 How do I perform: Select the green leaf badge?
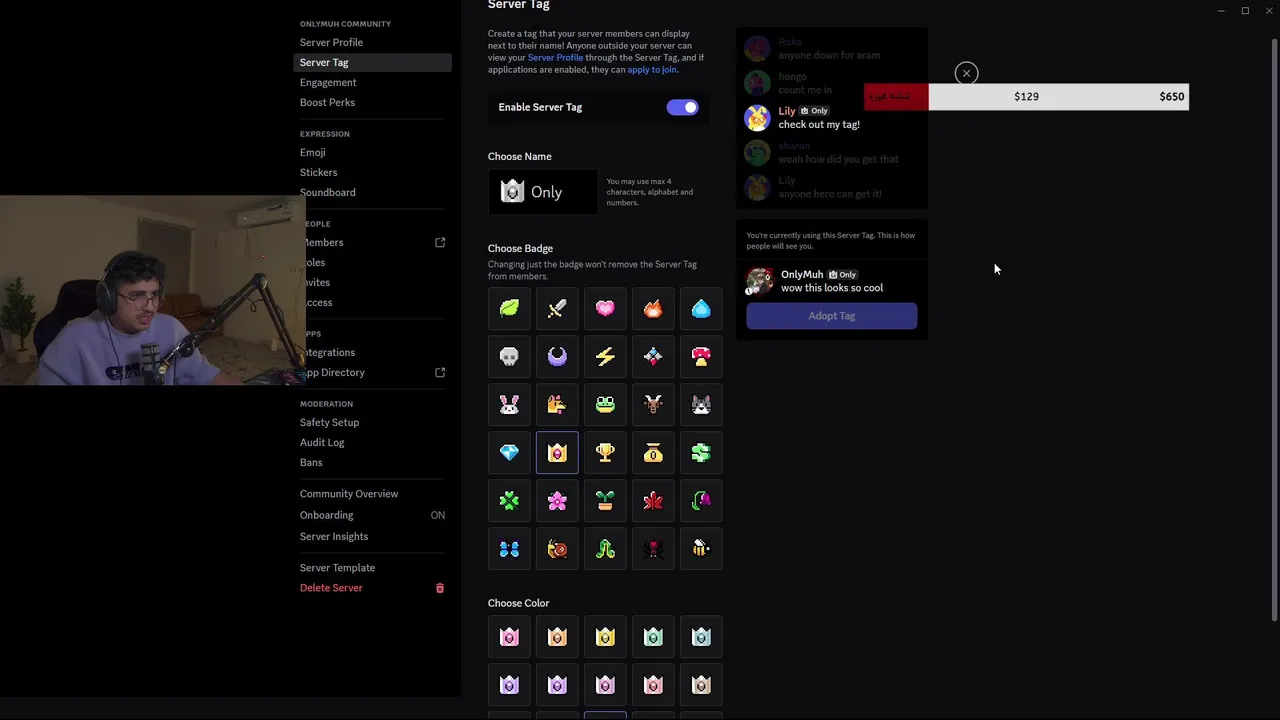pos(509,308)
